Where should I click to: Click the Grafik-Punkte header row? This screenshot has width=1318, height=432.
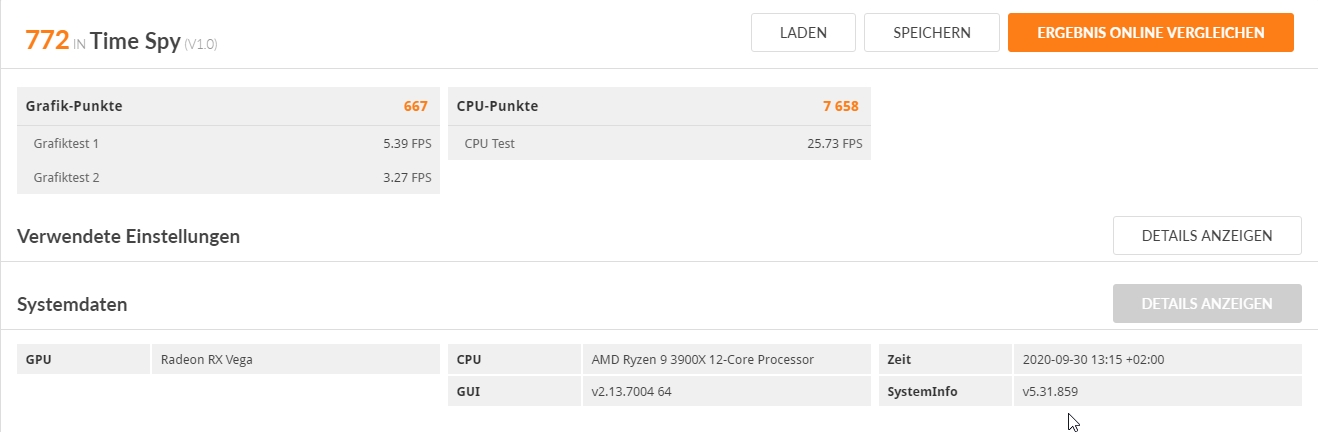(x=228, y=106)
